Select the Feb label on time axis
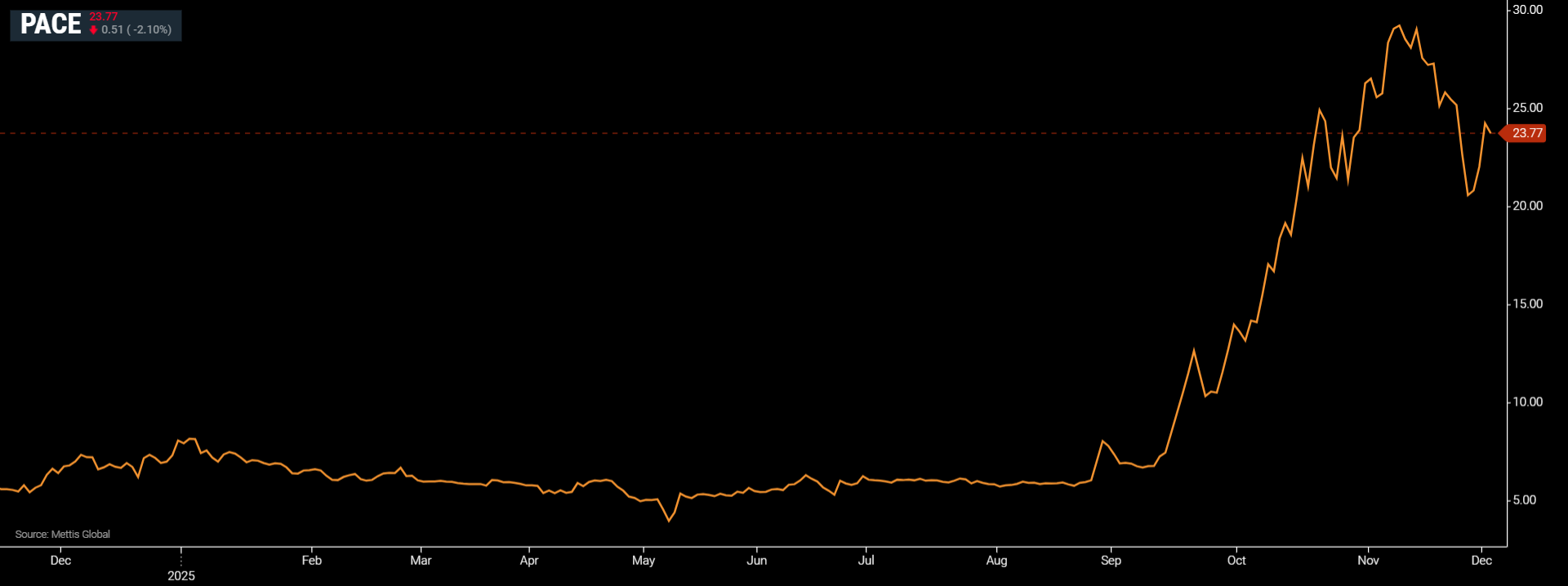The image size is (1568, 586). pos(311,561)
